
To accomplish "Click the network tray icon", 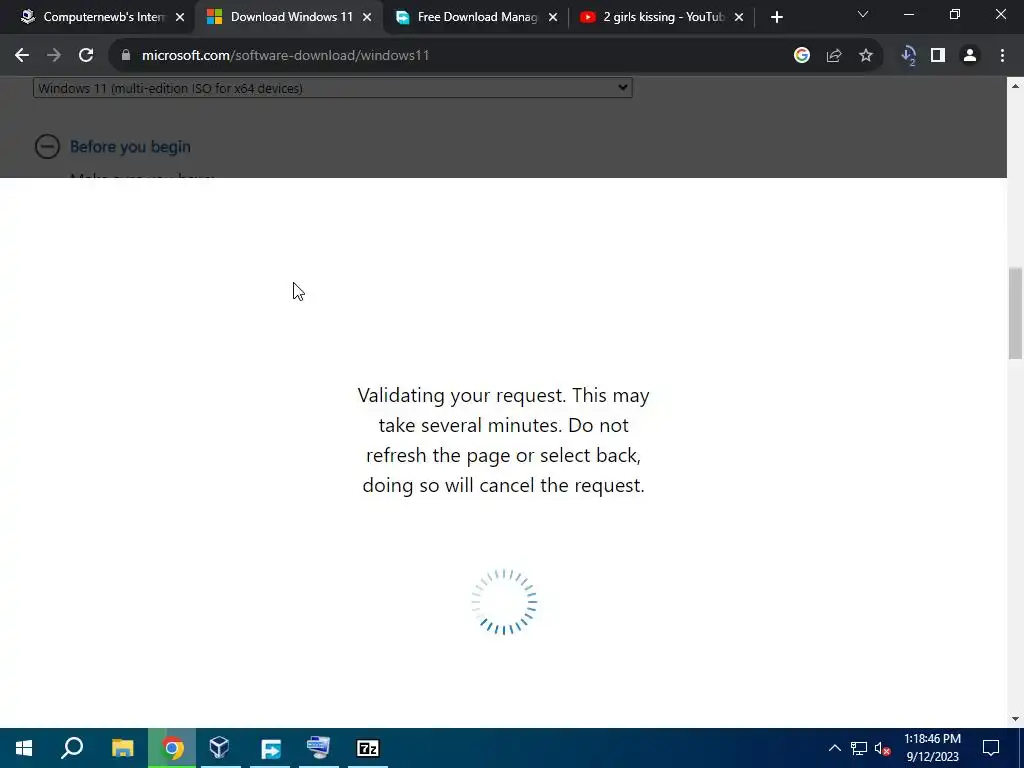I will pyautogui.click(x=858, y=748).
